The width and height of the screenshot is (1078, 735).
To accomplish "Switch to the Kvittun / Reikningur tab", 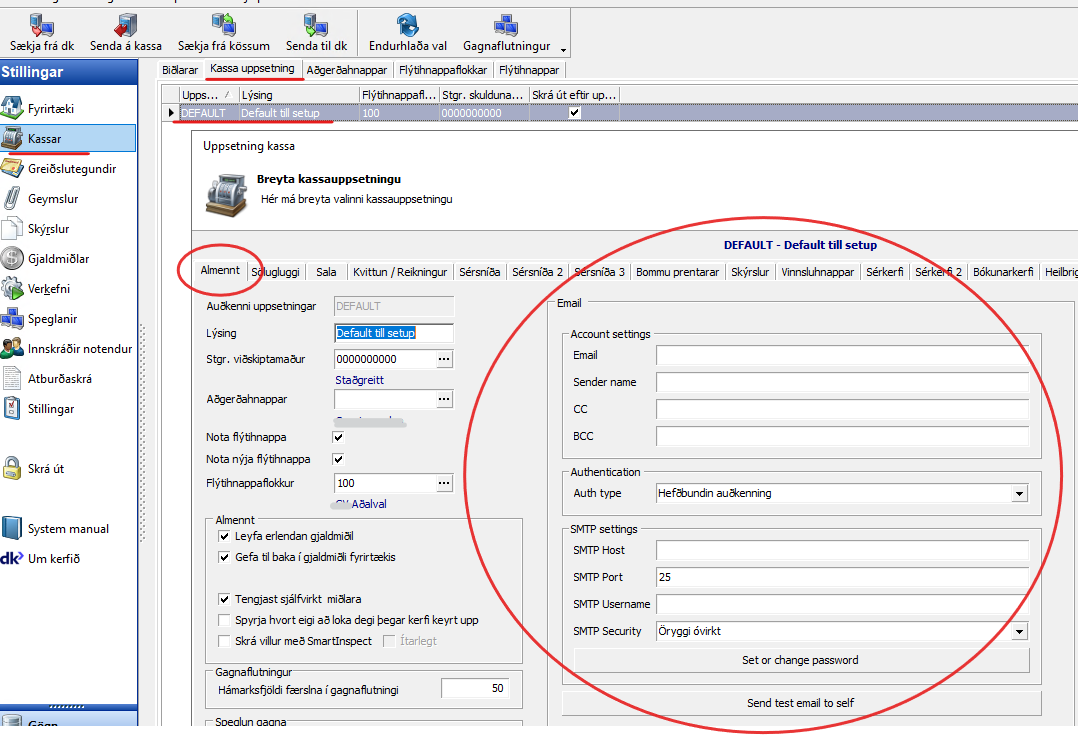I will 399,271.
